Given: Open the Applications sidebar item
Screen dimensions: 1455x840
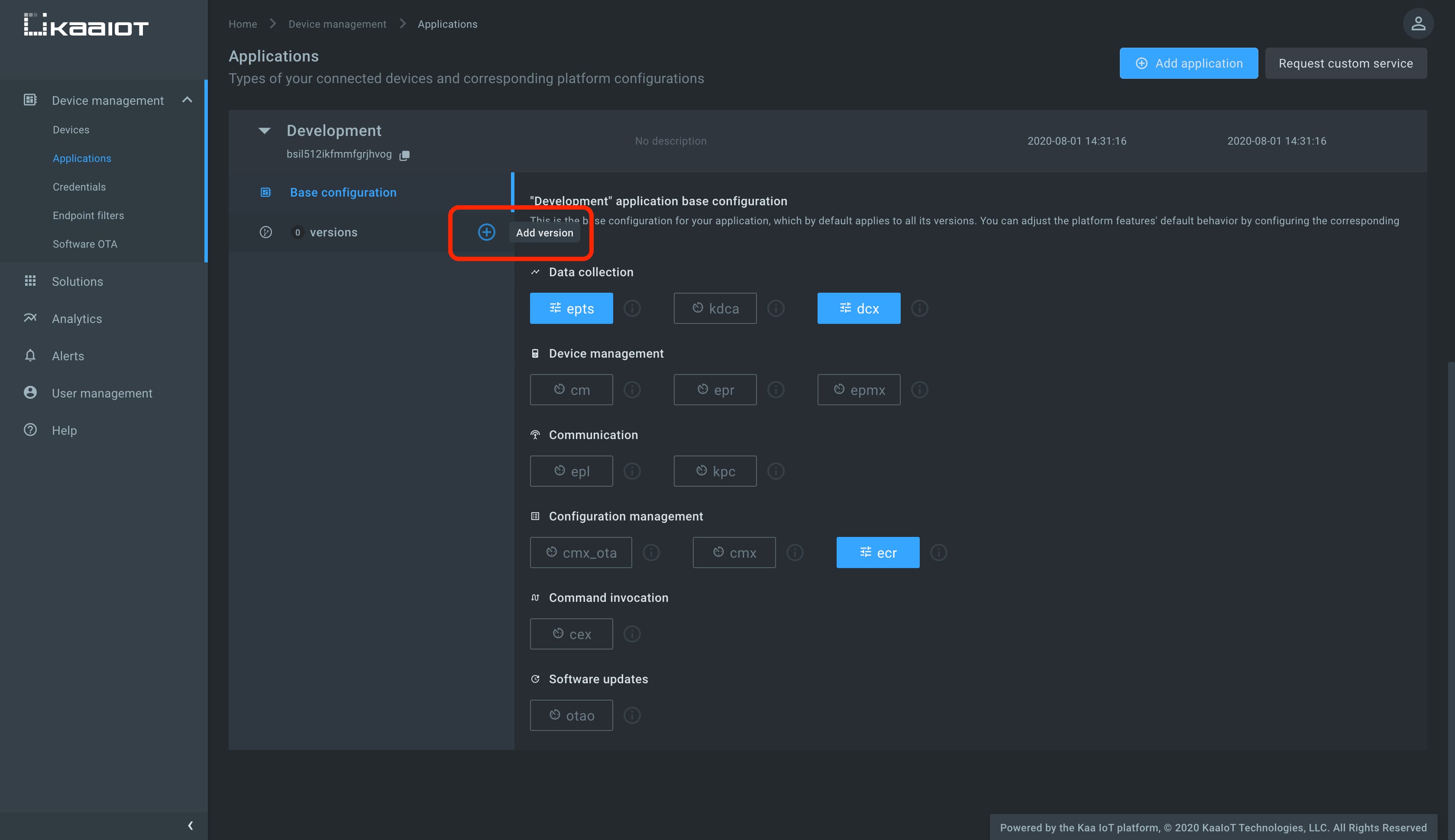Looking at the screenshot, I should 82,158.
